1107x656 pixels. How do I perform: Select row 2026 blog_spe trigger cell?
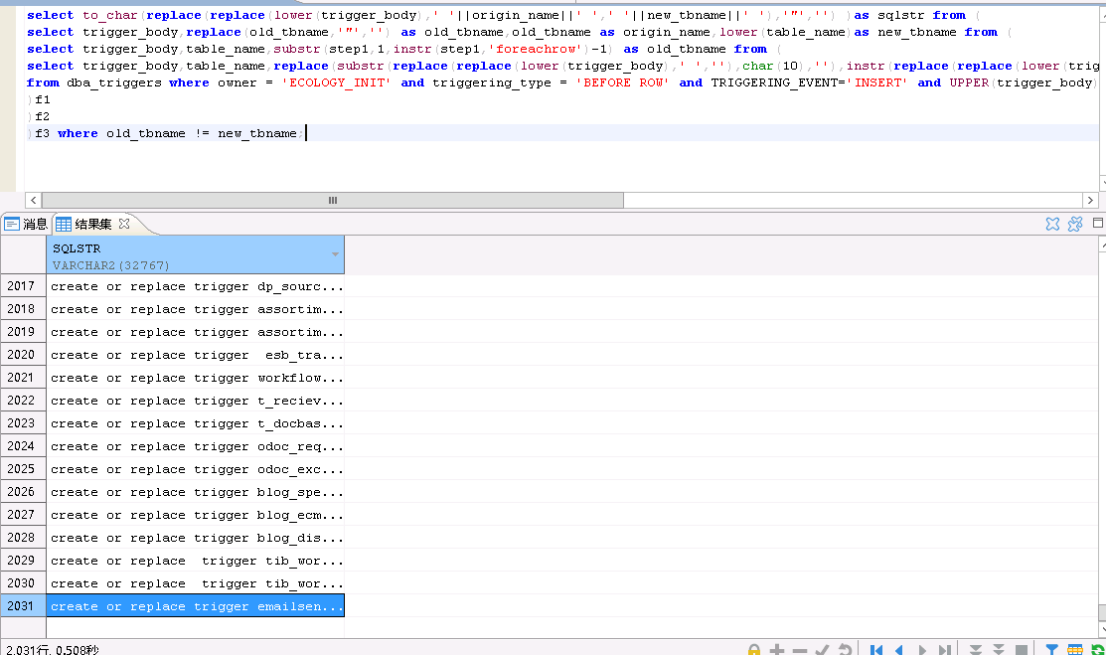pos(196,492)
